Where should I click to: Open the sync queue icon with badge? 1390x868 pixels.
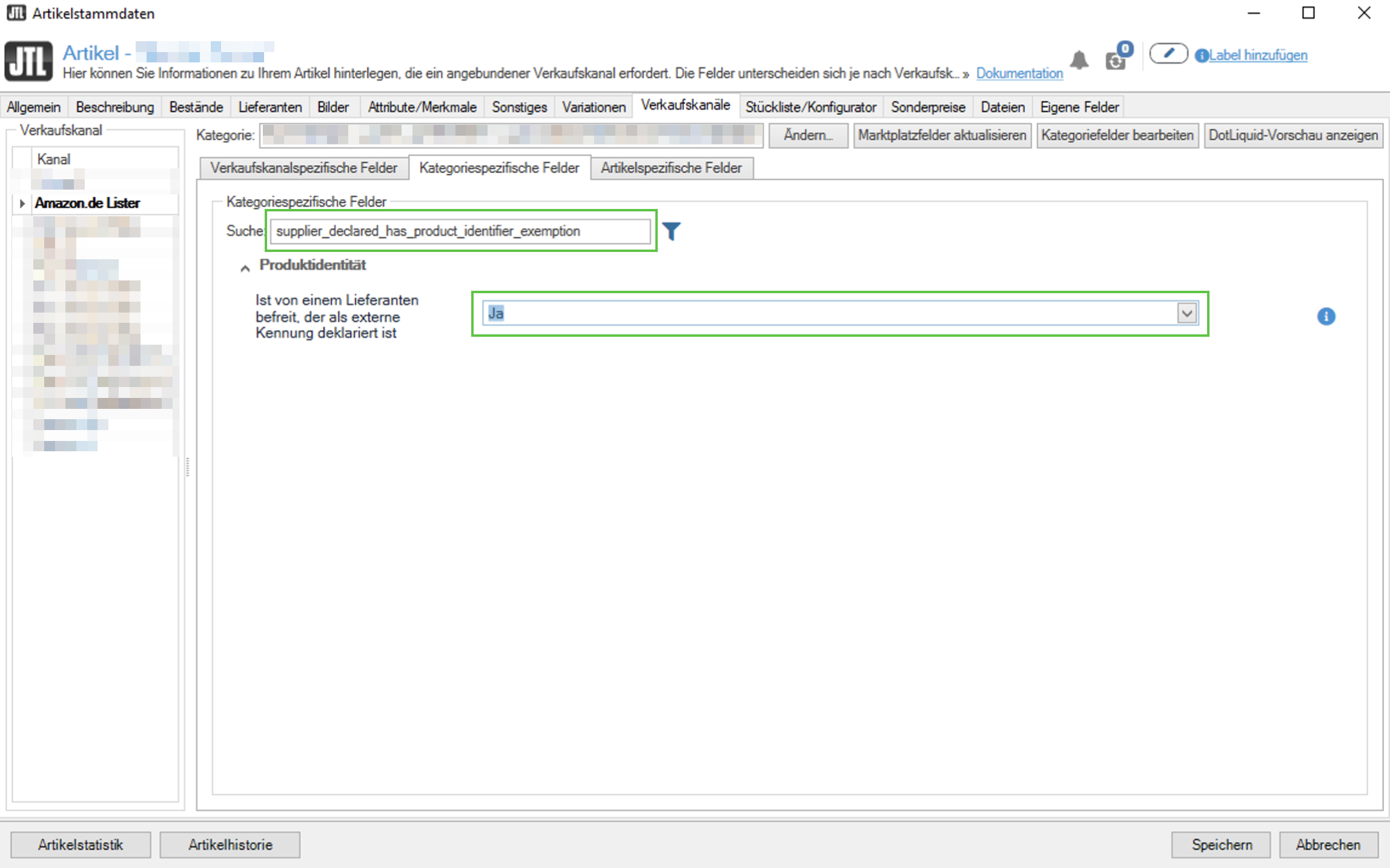click(1116, 59)
